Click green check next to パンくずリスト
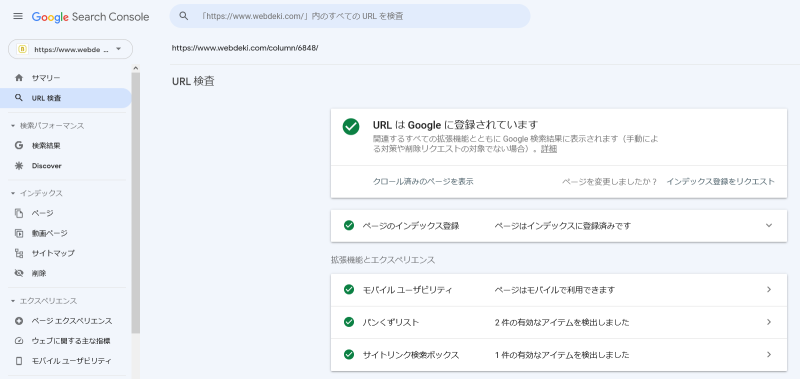This screenshot has height=379, width=800. tap(349, 322)
